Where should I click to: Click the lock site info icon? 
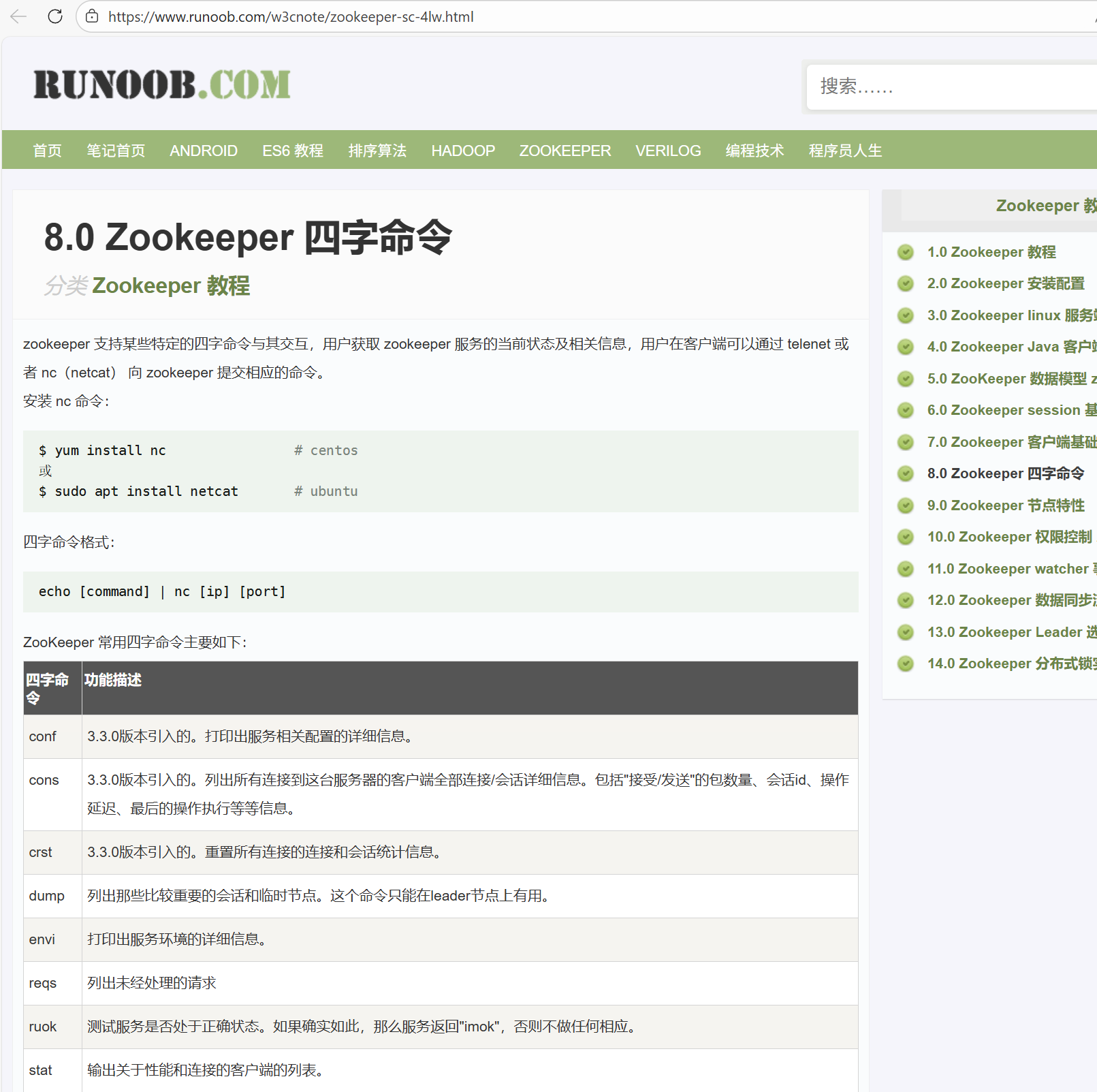(92, 16)
